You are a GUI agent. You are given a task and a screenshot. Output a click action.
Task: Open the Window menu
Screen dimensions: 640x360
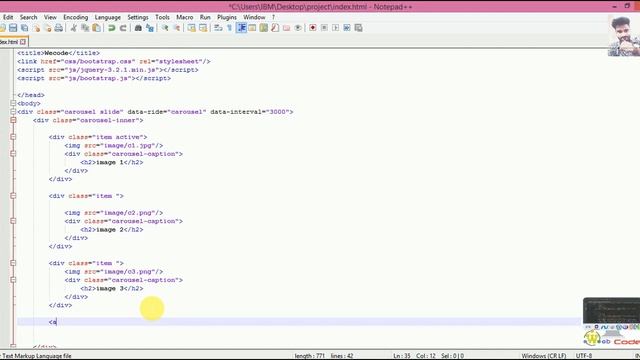254,17
